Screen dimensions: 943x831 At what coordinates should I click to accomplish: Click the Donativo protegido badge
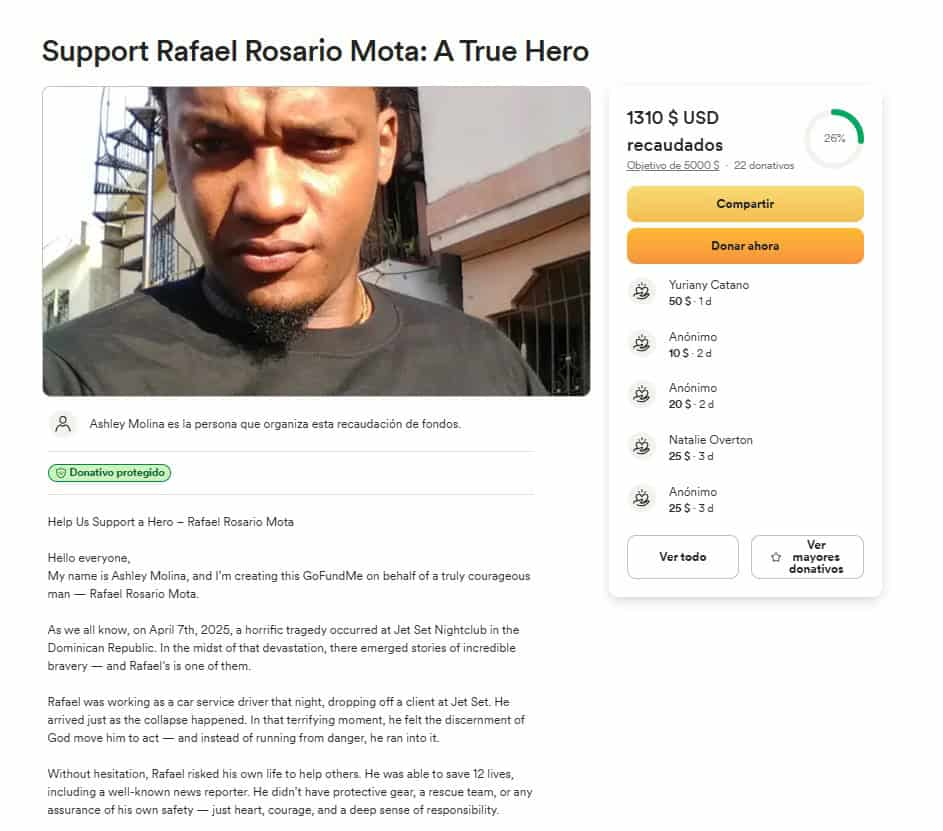pyautogui.click(x=109, y=473)
